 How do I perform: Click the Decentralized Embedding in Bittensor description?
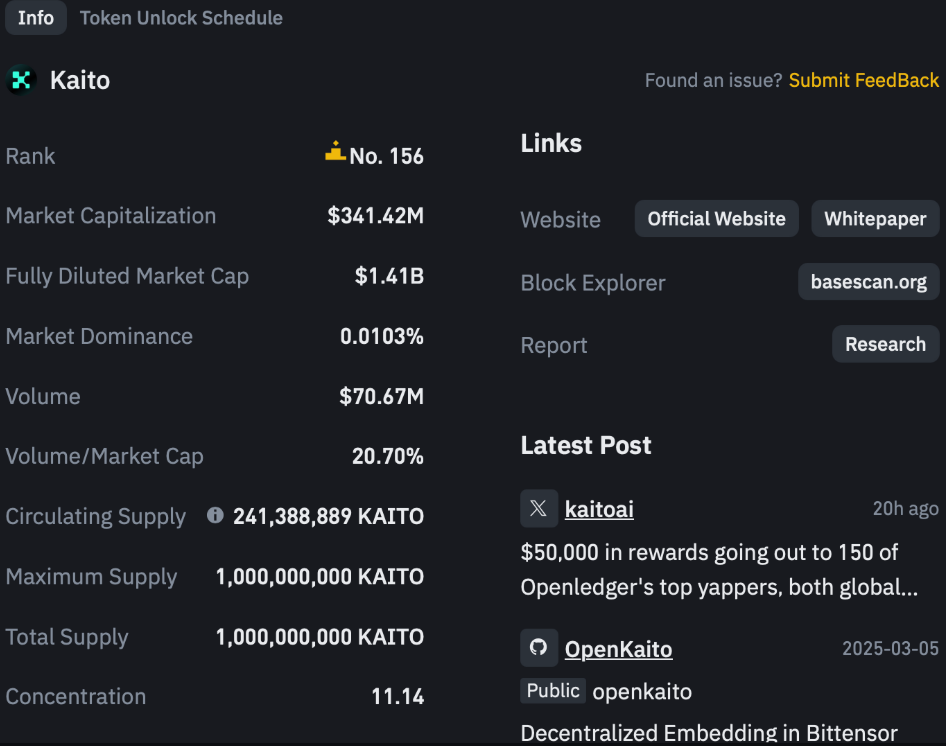tap(709, 733)
